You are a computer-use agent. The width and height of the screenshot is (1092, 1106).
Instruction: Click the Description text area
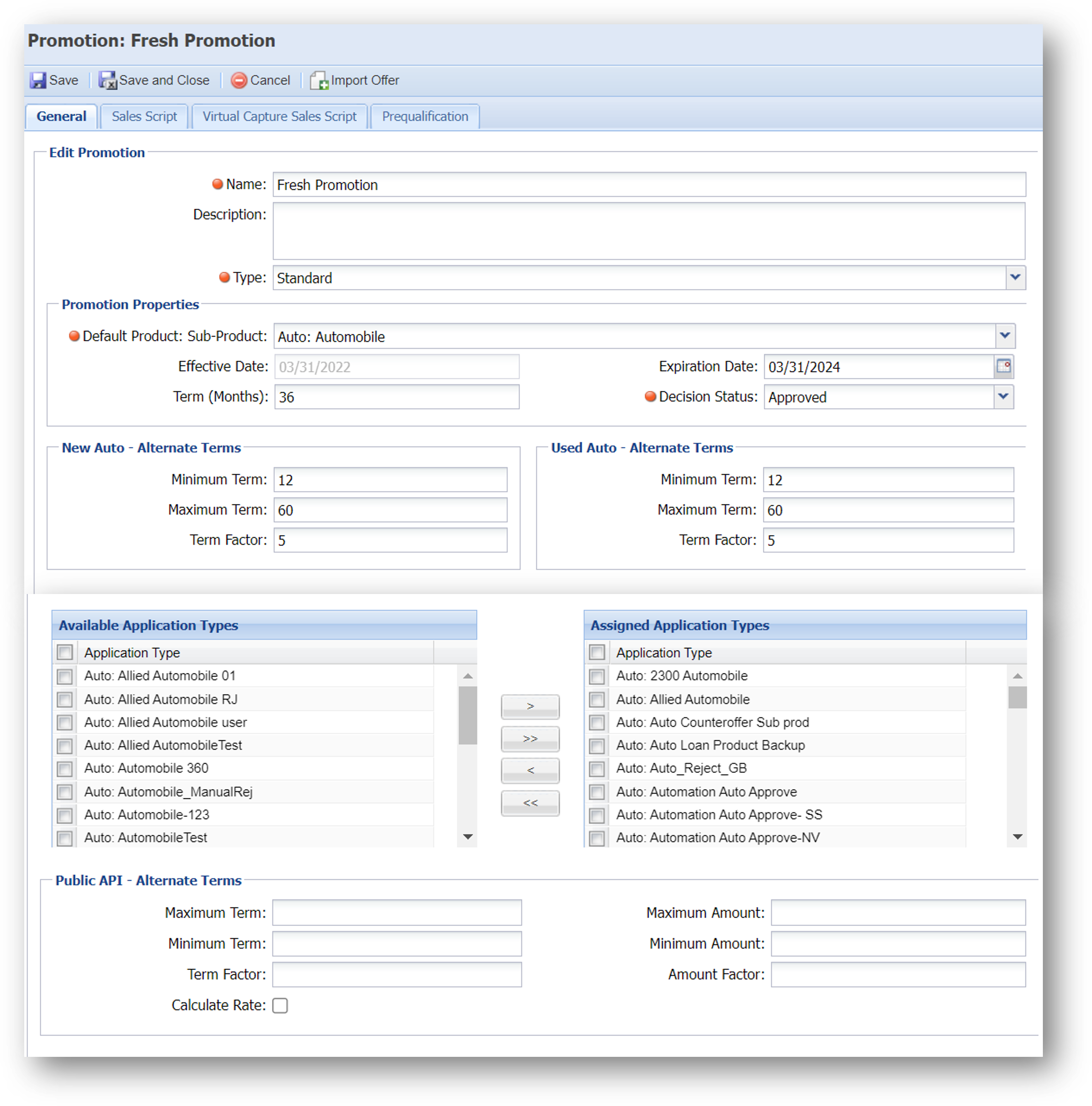(649, 231)
